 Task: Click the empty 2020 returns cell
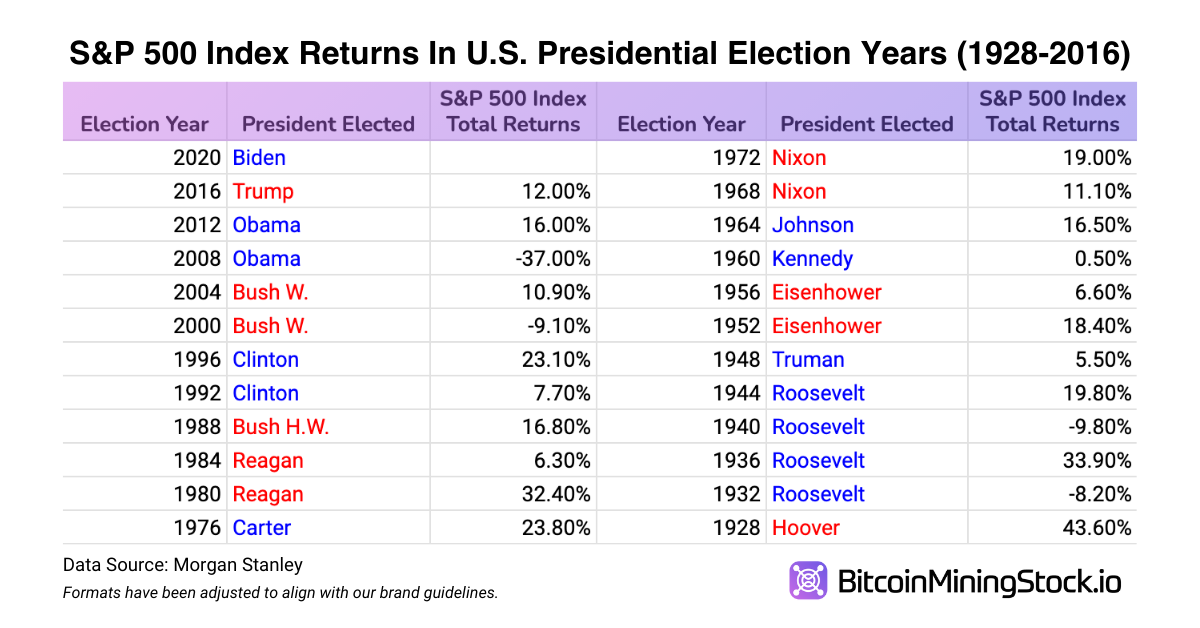(513, 158)
